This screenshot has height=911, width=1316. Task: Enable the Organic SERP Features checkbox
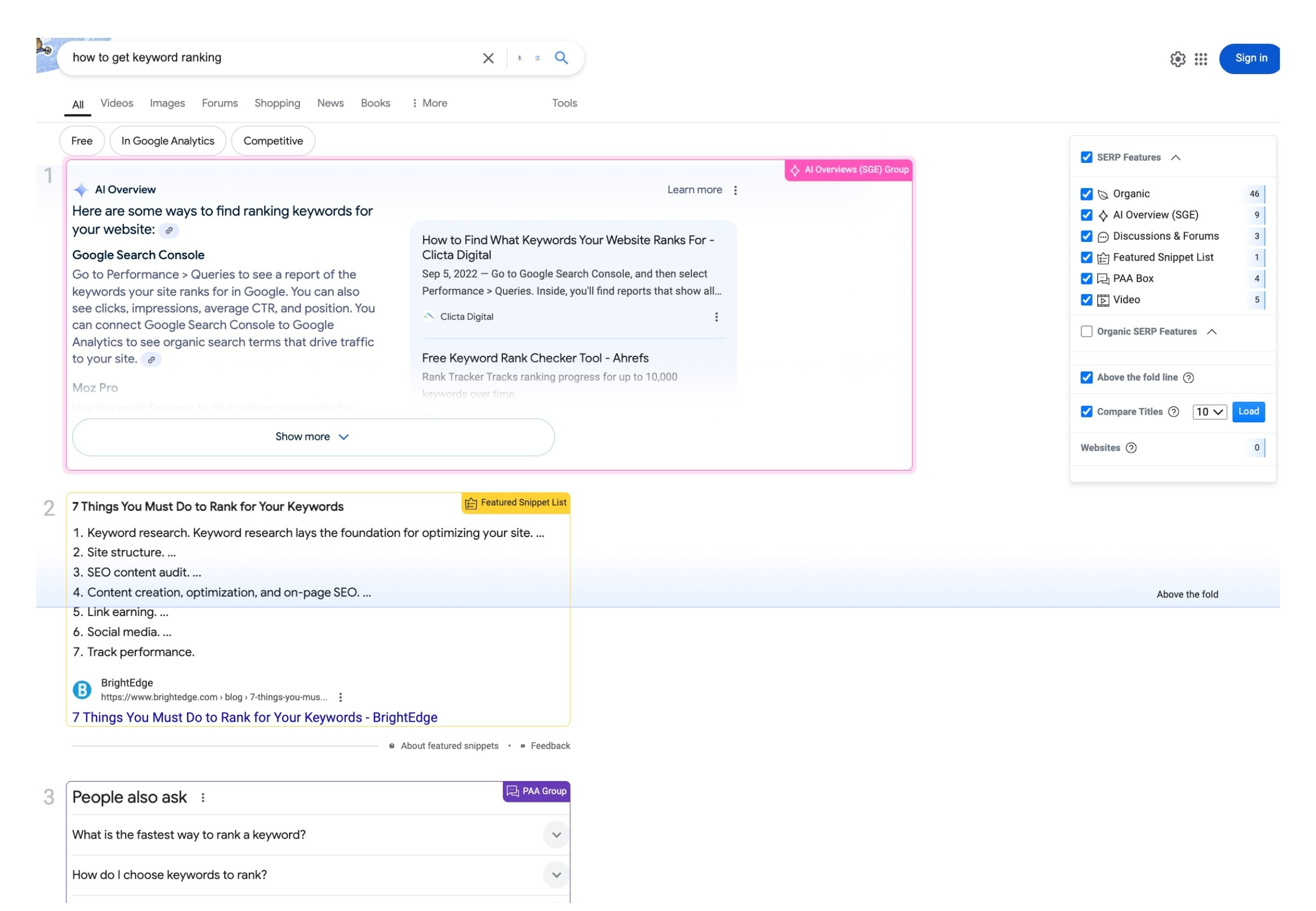pyautogui.click(x=1087, y=332)
